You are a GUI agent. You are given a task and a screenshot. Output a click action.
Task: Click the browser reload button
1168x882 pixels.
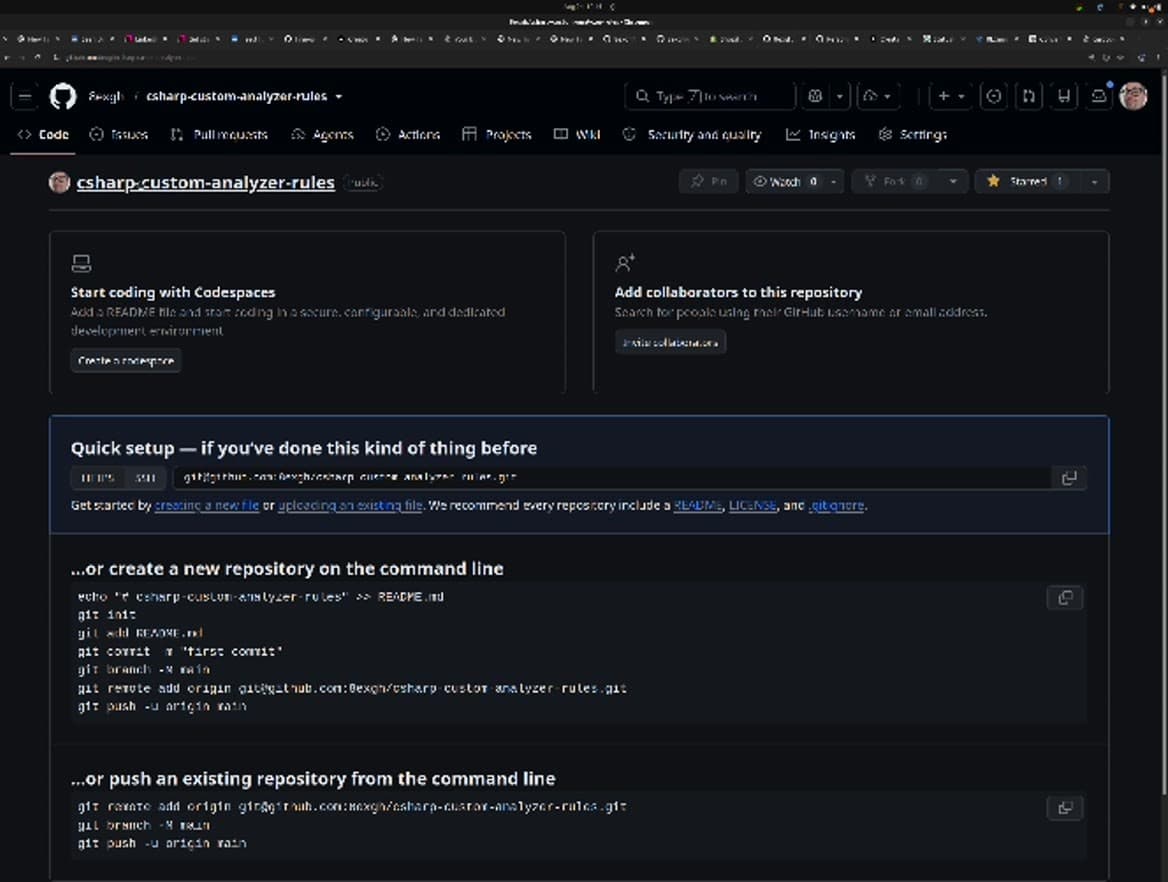37,57
